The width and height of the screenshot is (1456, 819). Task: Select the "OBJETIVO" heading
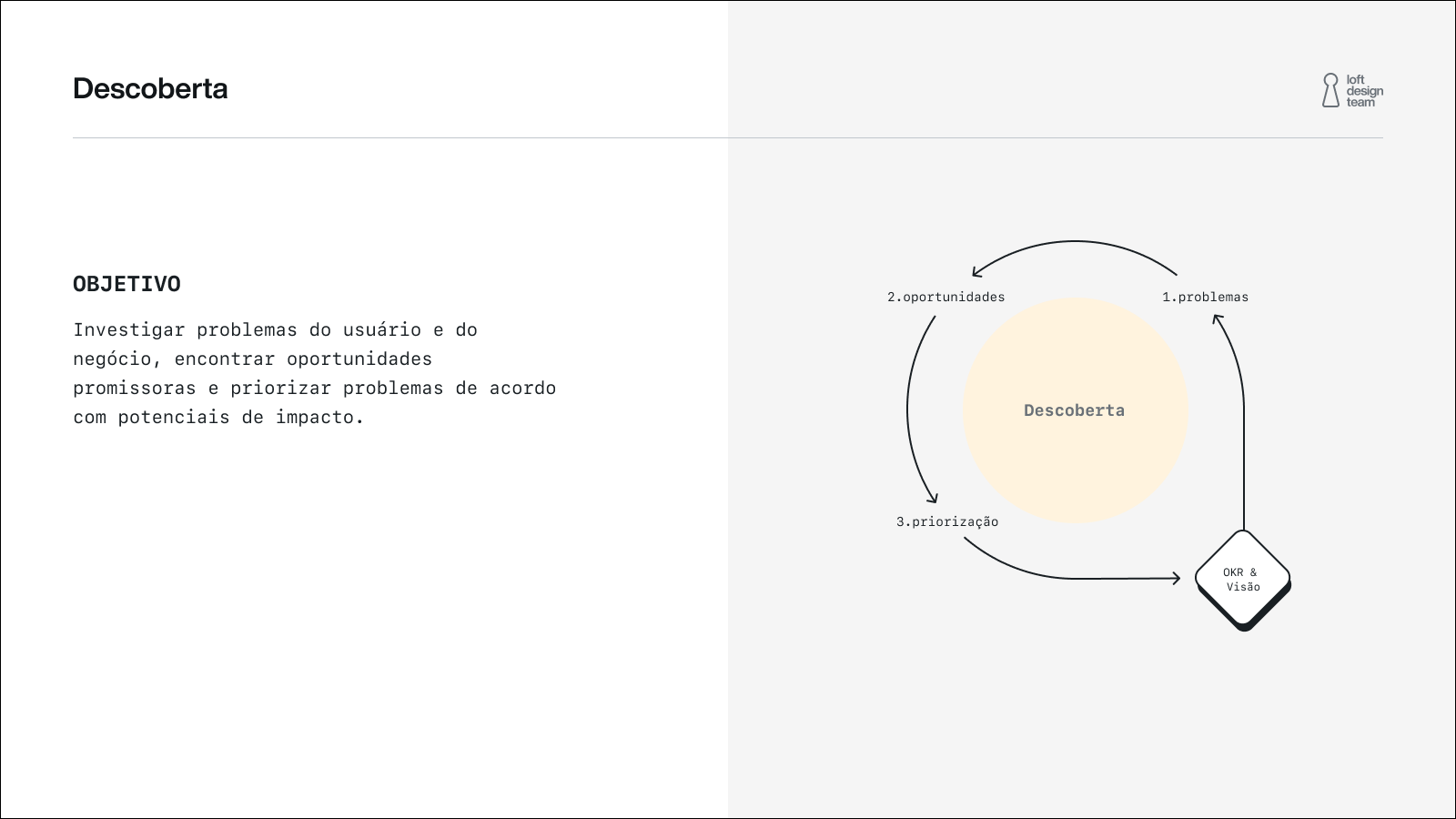click(126, 284)
